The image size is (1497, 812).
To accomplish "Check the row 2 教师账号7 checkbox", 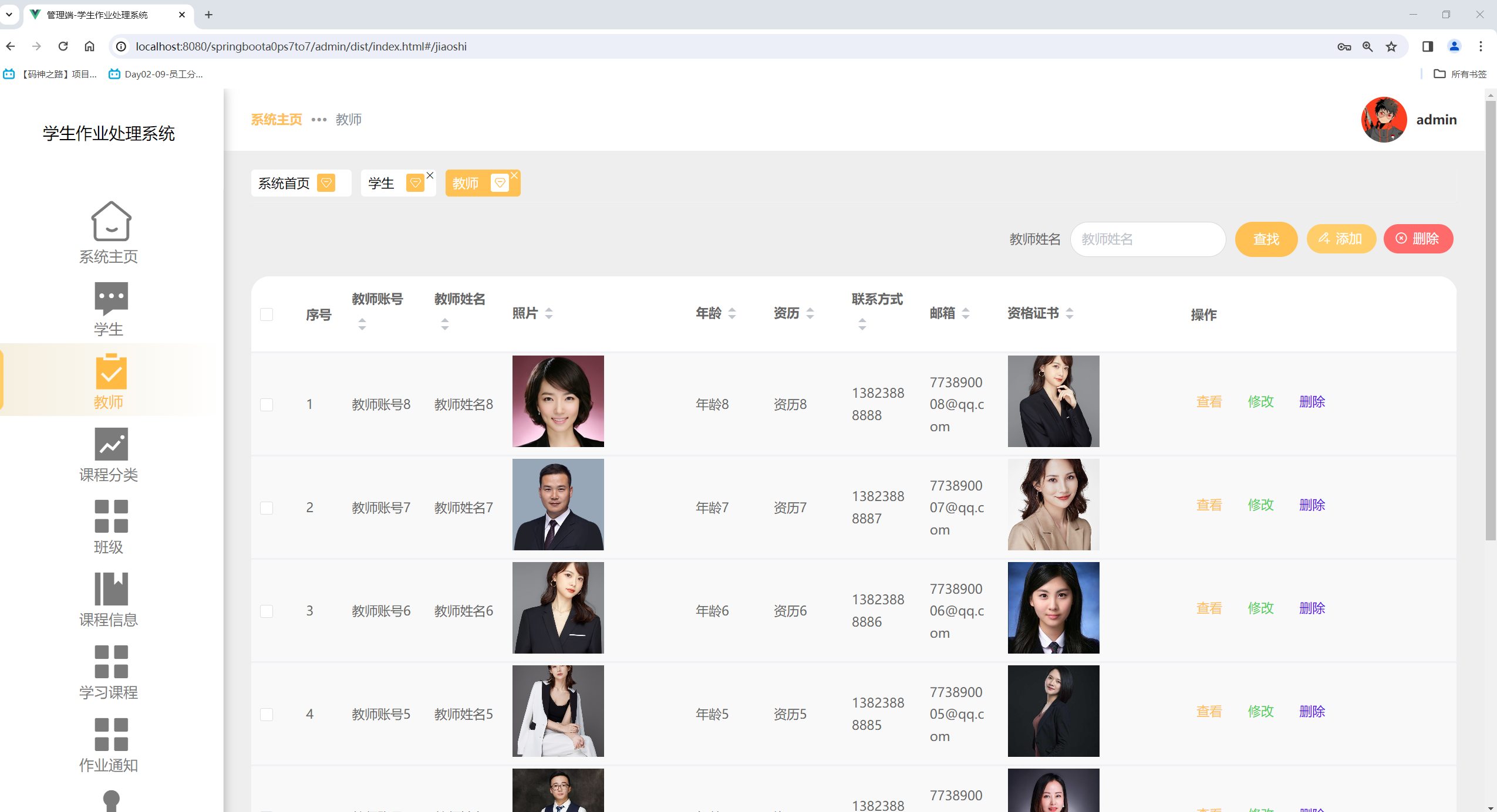I will point(267,508).
